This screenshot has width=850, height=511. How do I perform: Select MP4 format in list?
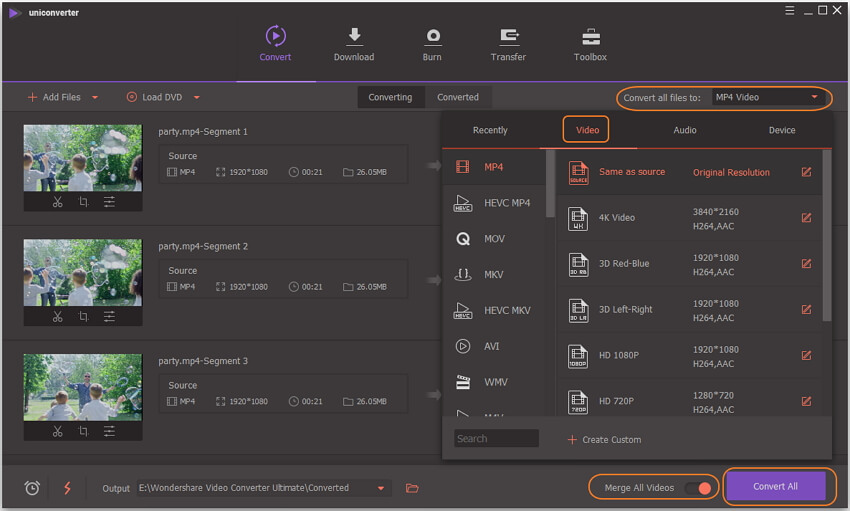(494, 167)
